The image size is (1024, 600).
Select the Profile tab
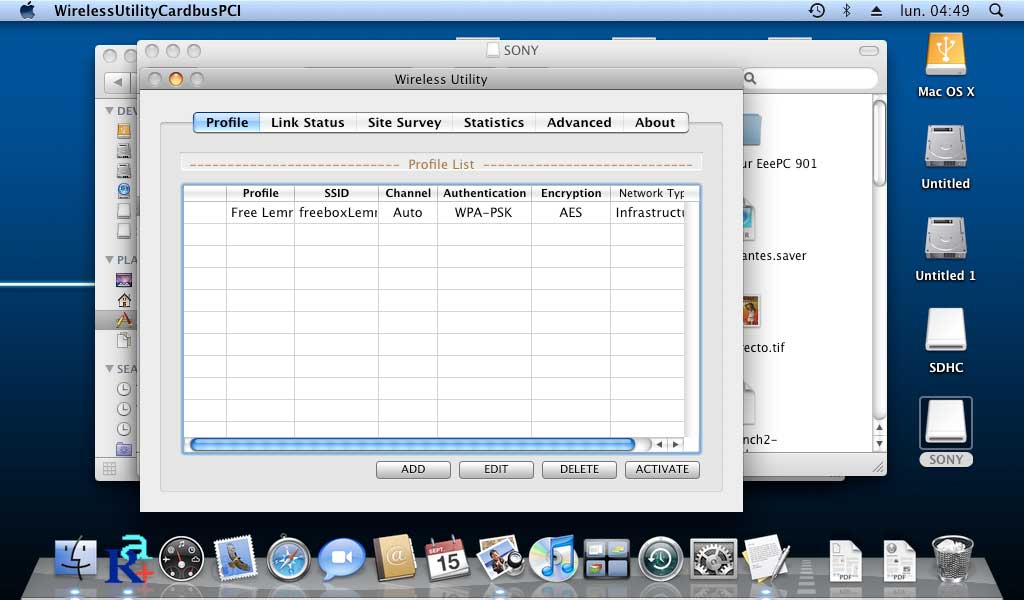[227, 123]
